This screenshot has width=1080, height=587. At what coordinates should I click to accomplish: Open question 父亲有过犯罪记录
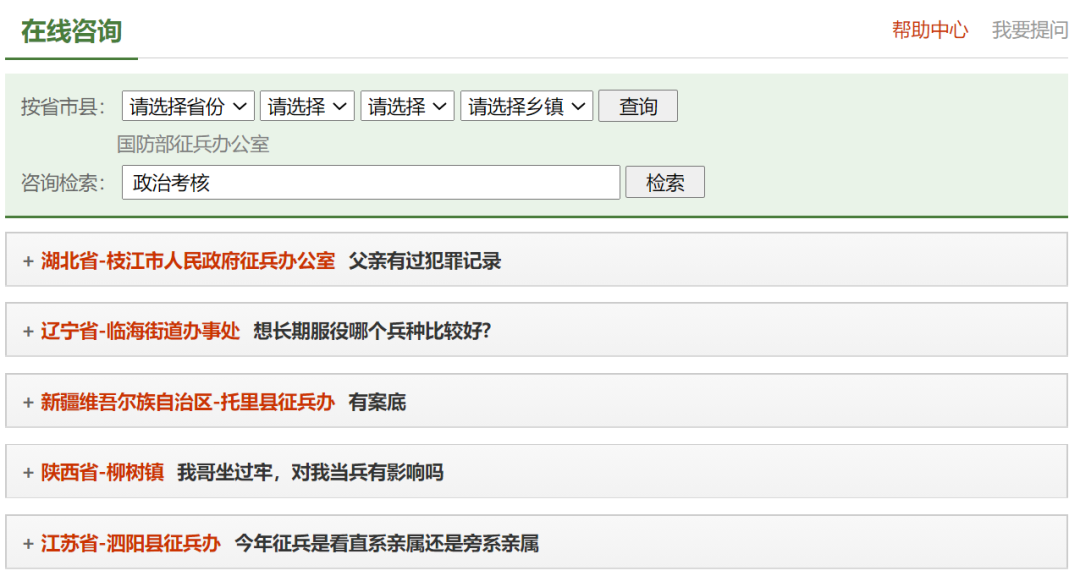(x=425, y=261)
